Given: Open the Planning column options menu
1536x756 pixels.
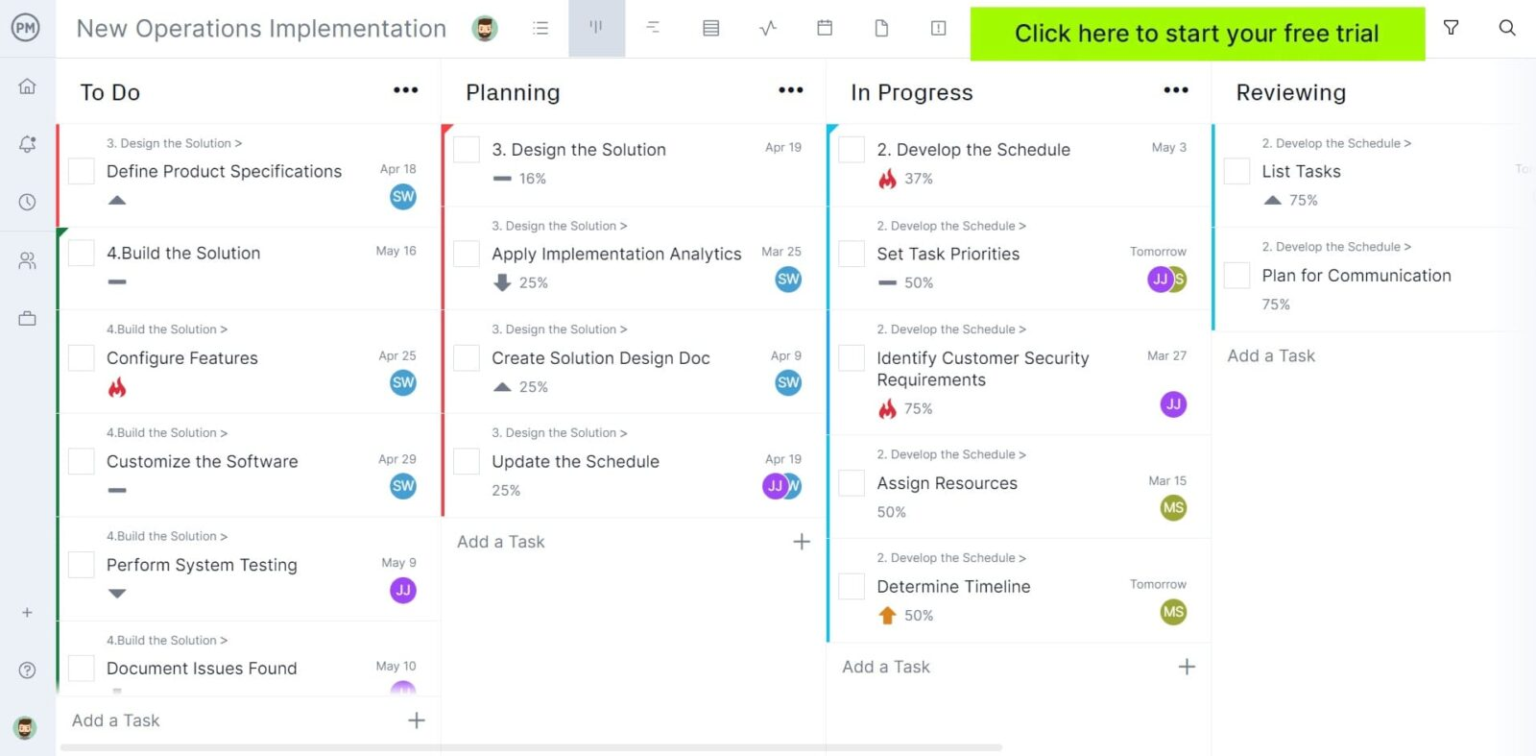Looking at the screenshot, I should 790,91.
